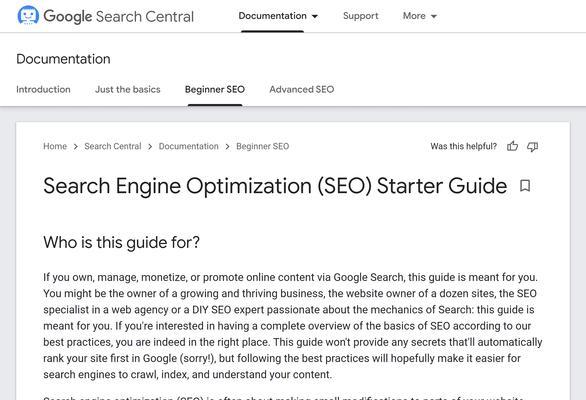Click the Google Search Central title text

[x=119, y=16]
